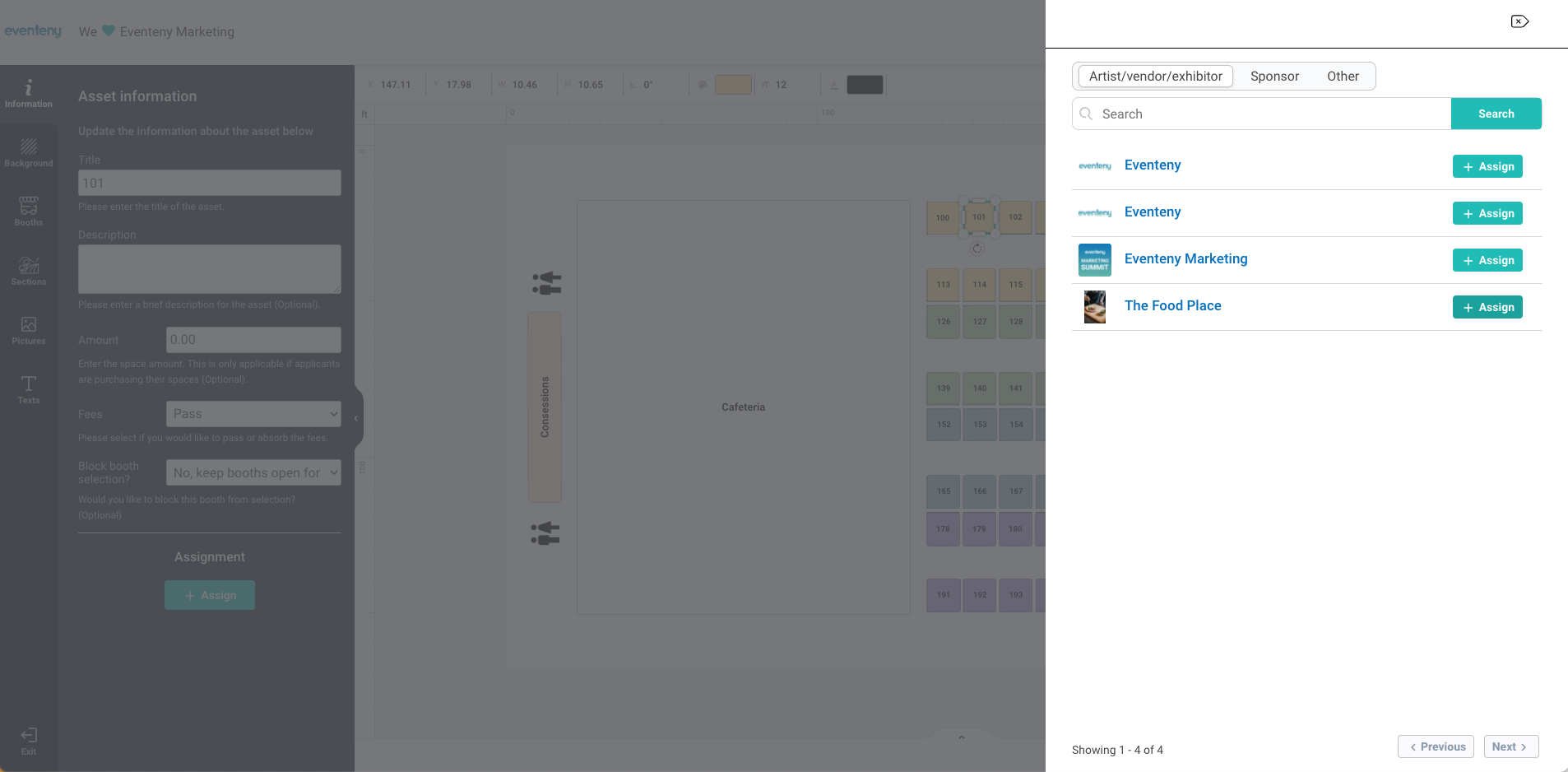This screenshot has width=1568, height=772.
Task: Click the font size value 12
Action: pos(781,85)
